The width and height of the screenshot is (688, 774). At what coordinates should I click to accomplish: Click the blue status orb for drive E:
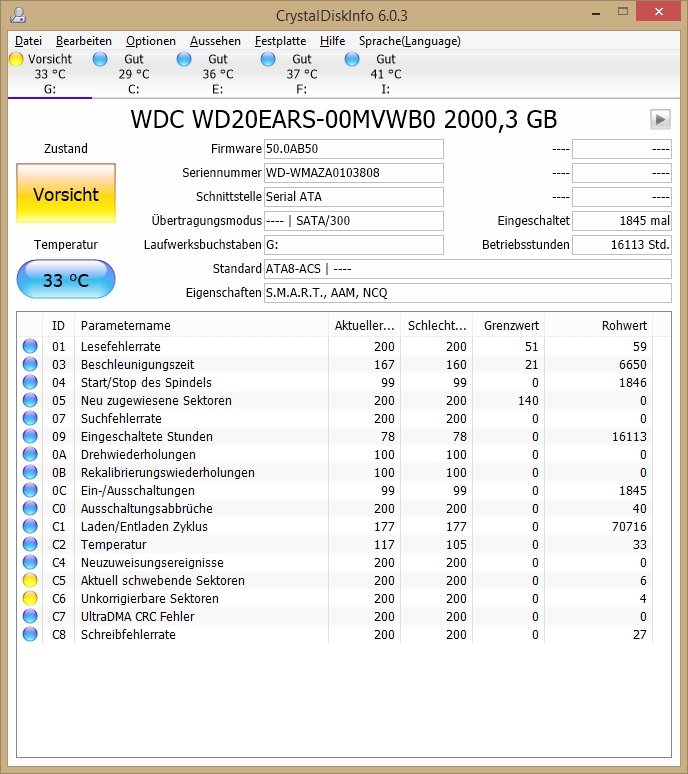tap(184, 59)
